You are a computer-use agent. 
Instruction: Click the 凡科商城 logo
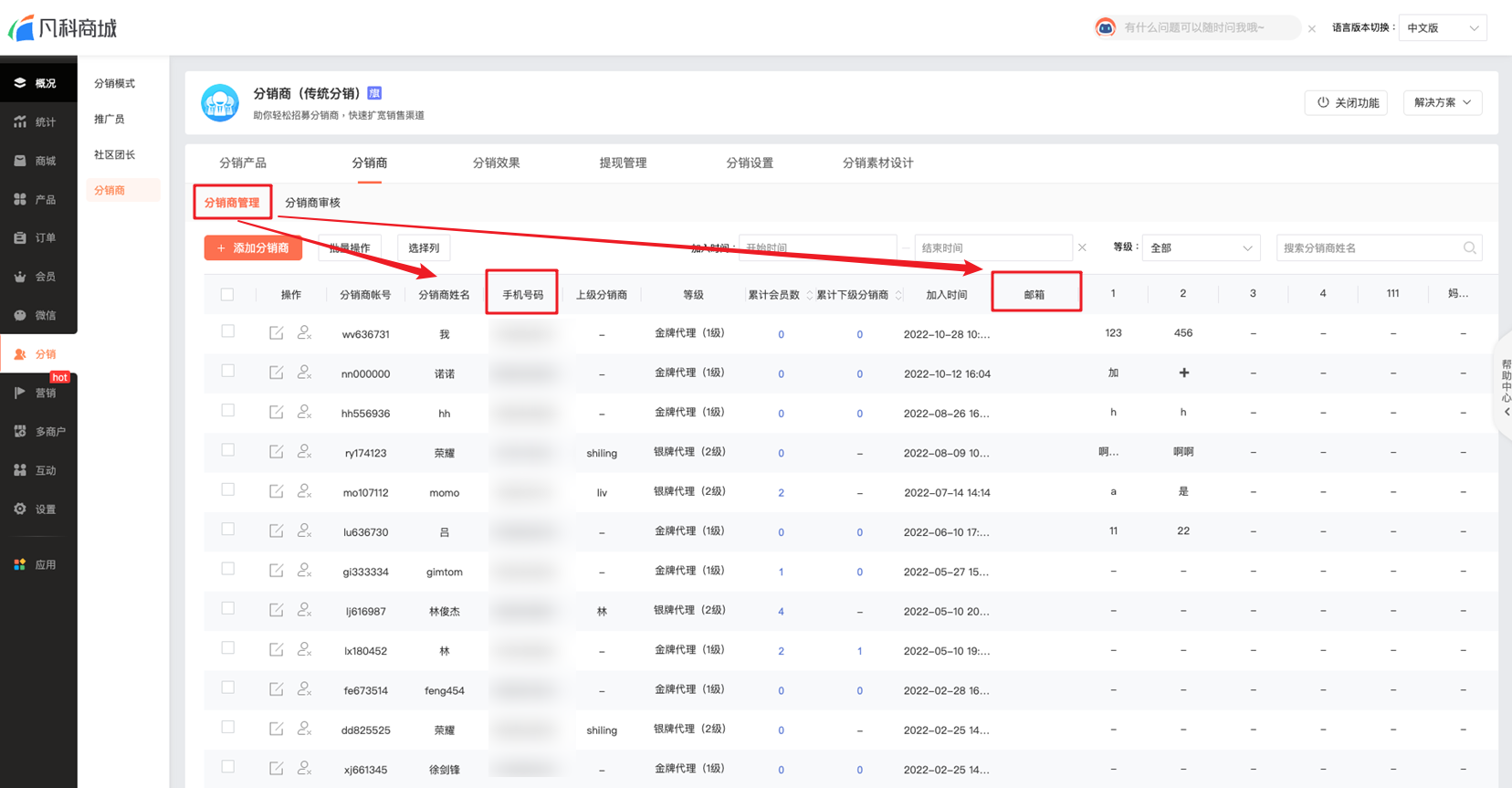(63, 28)
